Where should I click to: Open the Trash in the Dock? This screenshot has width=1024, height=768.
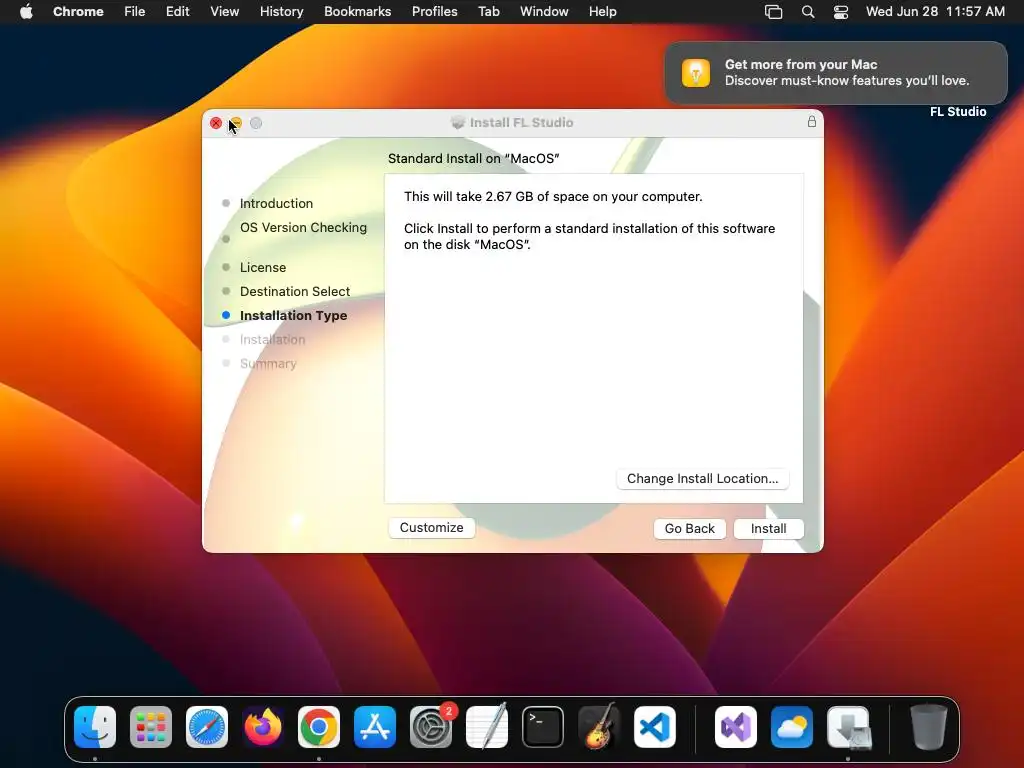coord(929,727)
